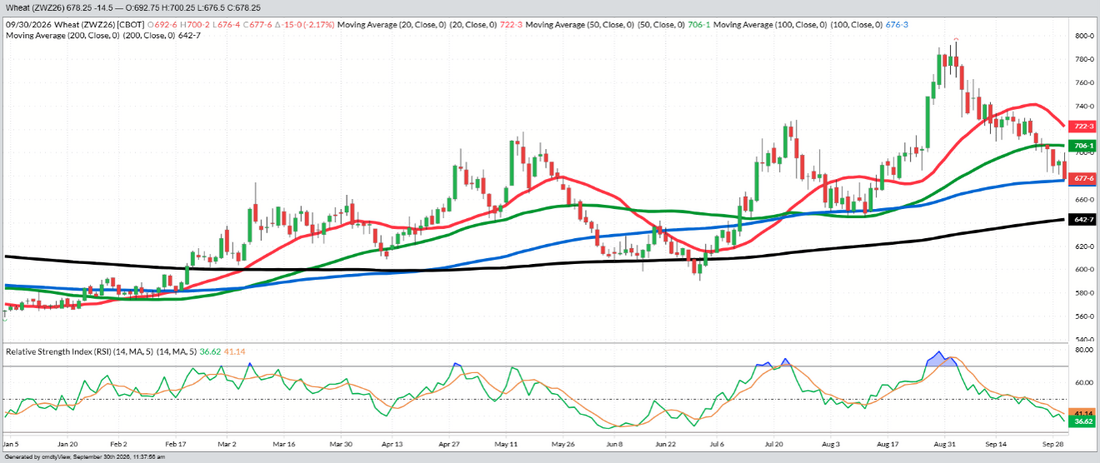The width and height of the screenshot is (1100, 463).
Task: Click the Aug 31 date label
Action: (944, 444)
